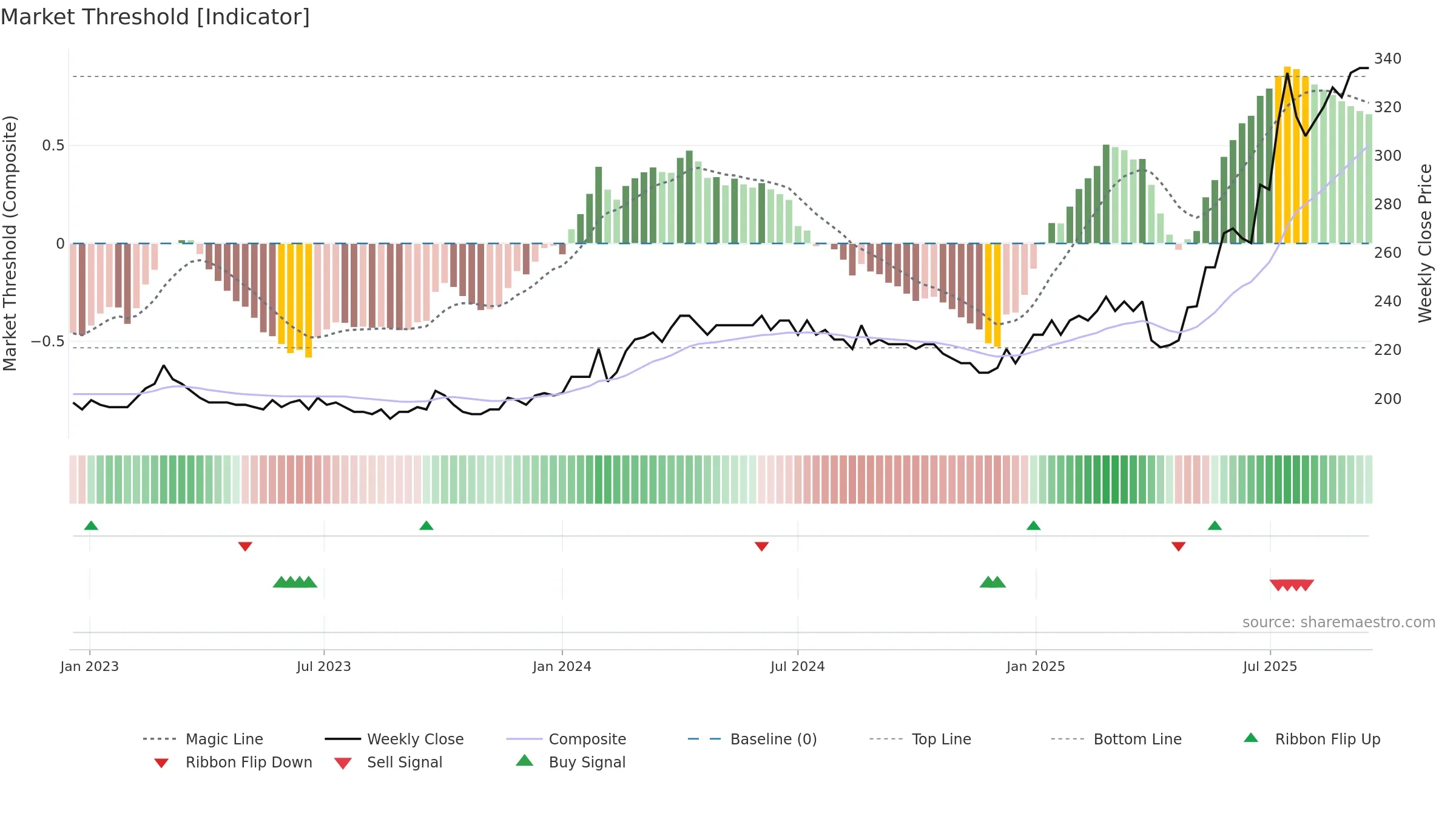
Task: Click the source: sharemaestro.com text
Action: coord(1339,622)
